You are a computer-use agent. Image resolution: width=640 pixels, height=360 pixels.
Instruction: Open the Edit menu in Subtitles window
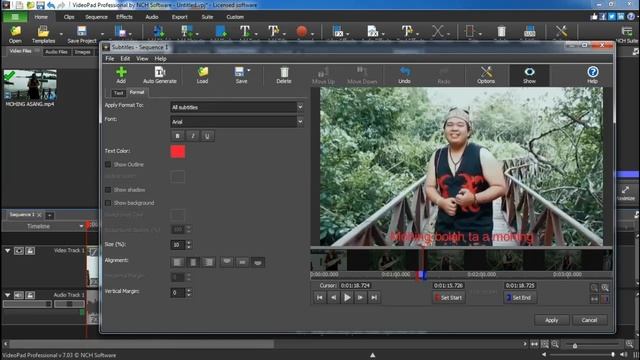coord(125,59)
